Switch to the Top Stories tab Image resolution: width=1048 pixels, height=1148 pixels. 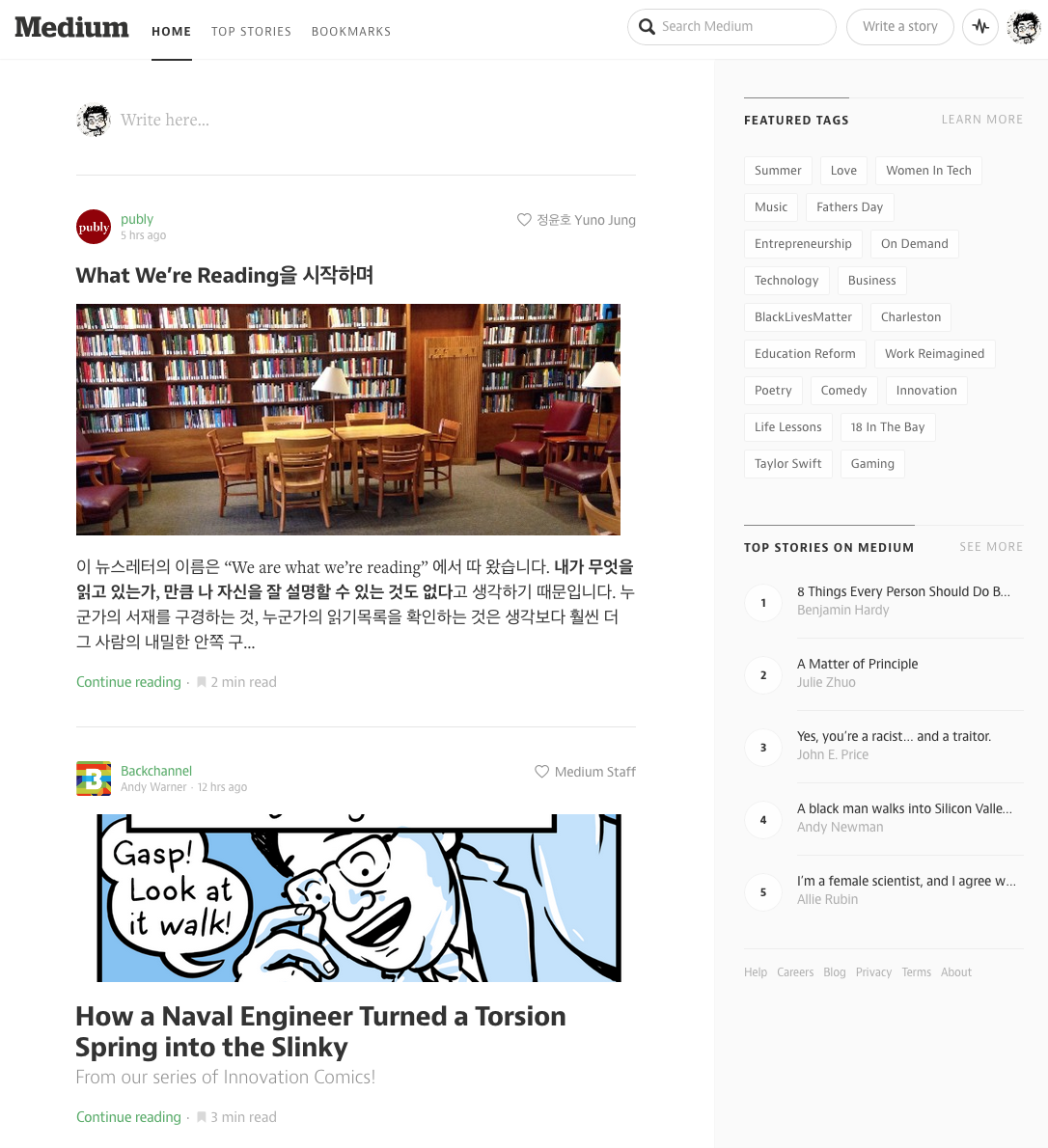point(251,32)
